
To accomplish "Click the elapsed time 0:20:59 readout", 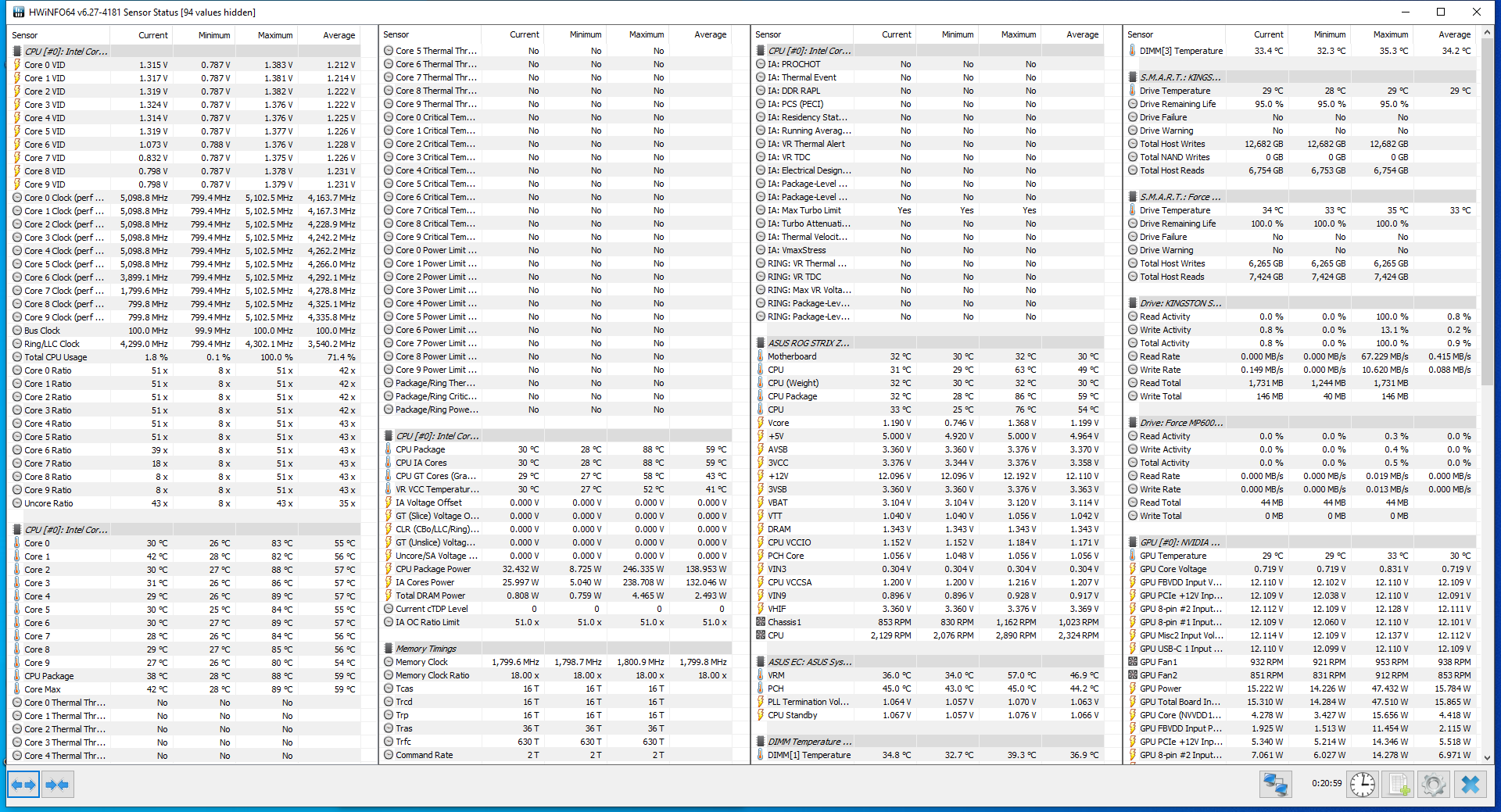I will click(1327, 783).
